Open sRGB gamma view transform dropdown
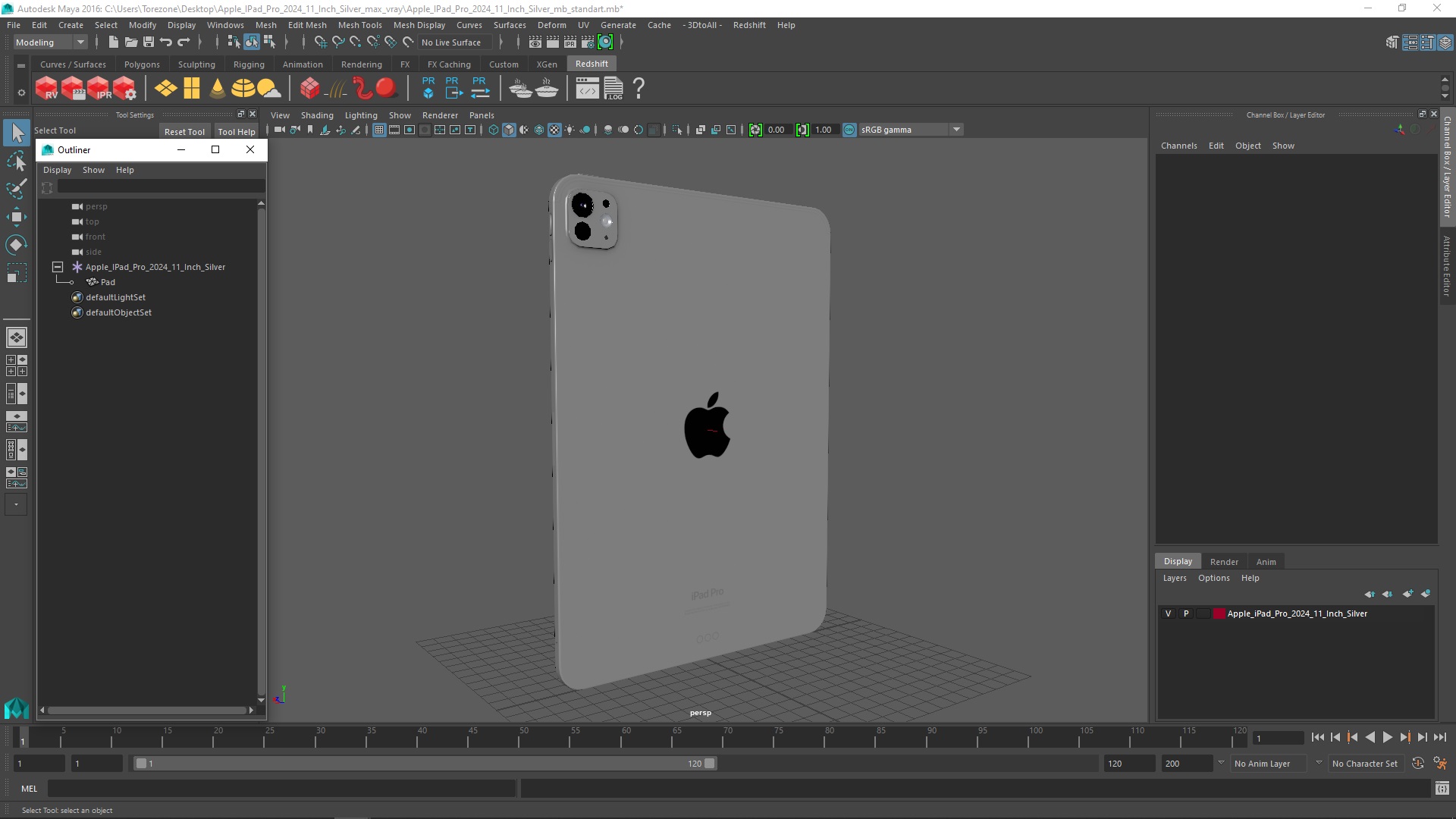1456x819 pixels. point(910,130)
